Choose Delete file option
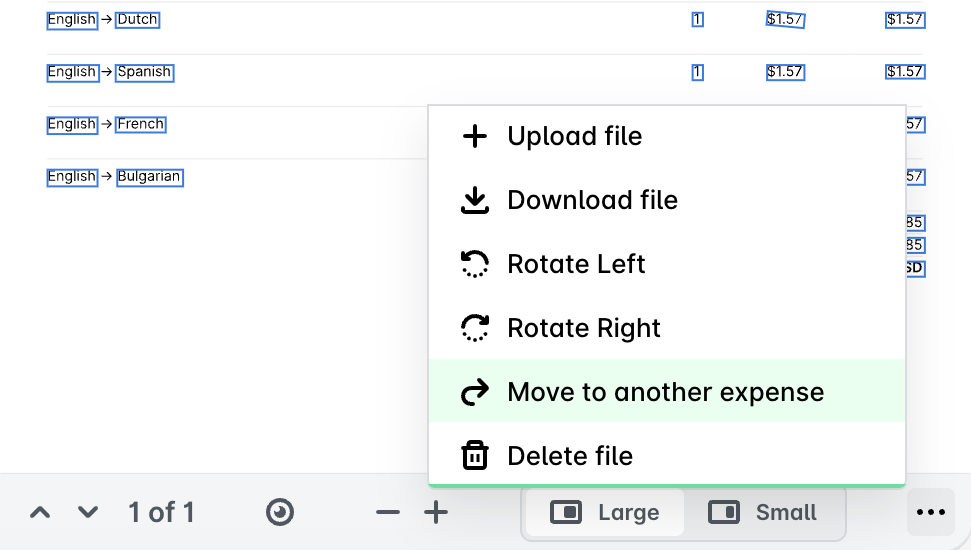This screenshot has width=971, height=550. point(667,455)
